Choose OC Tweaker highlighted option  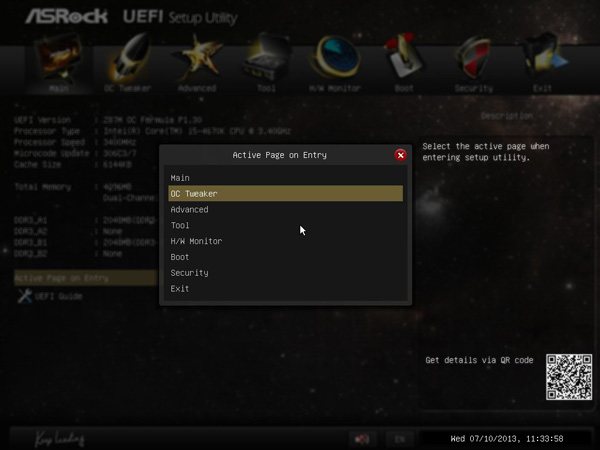pyautogui.click(x=285, y=194)
